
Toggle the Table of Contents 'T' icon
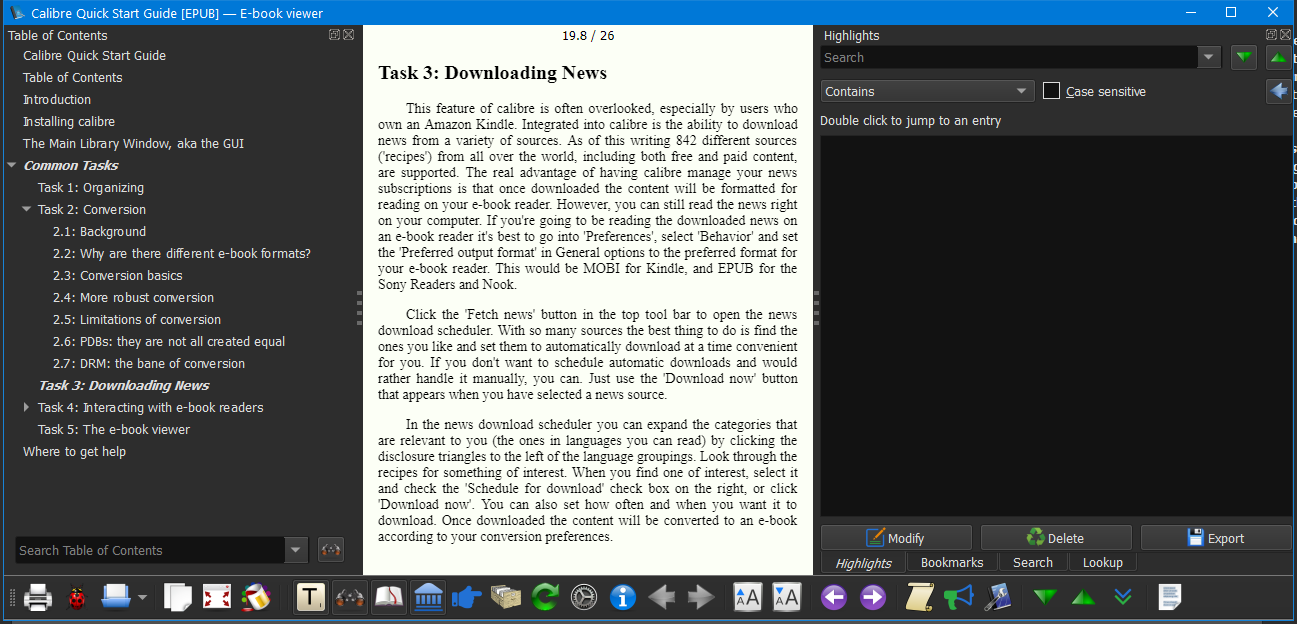(311, 598)
